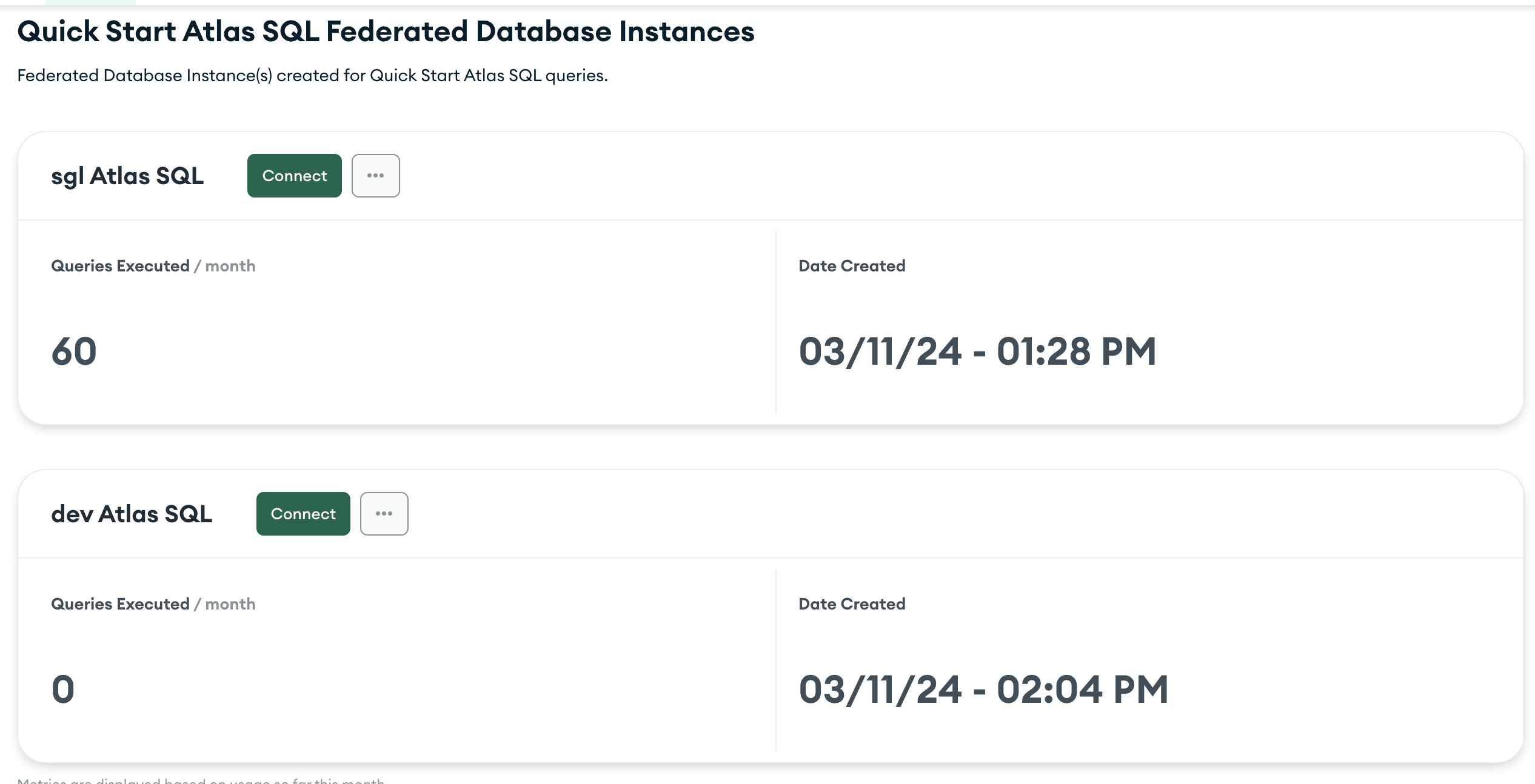This screenshot has height=784, width=1535.
Task: Click Date Created label in sgl card
Action: 852,266
